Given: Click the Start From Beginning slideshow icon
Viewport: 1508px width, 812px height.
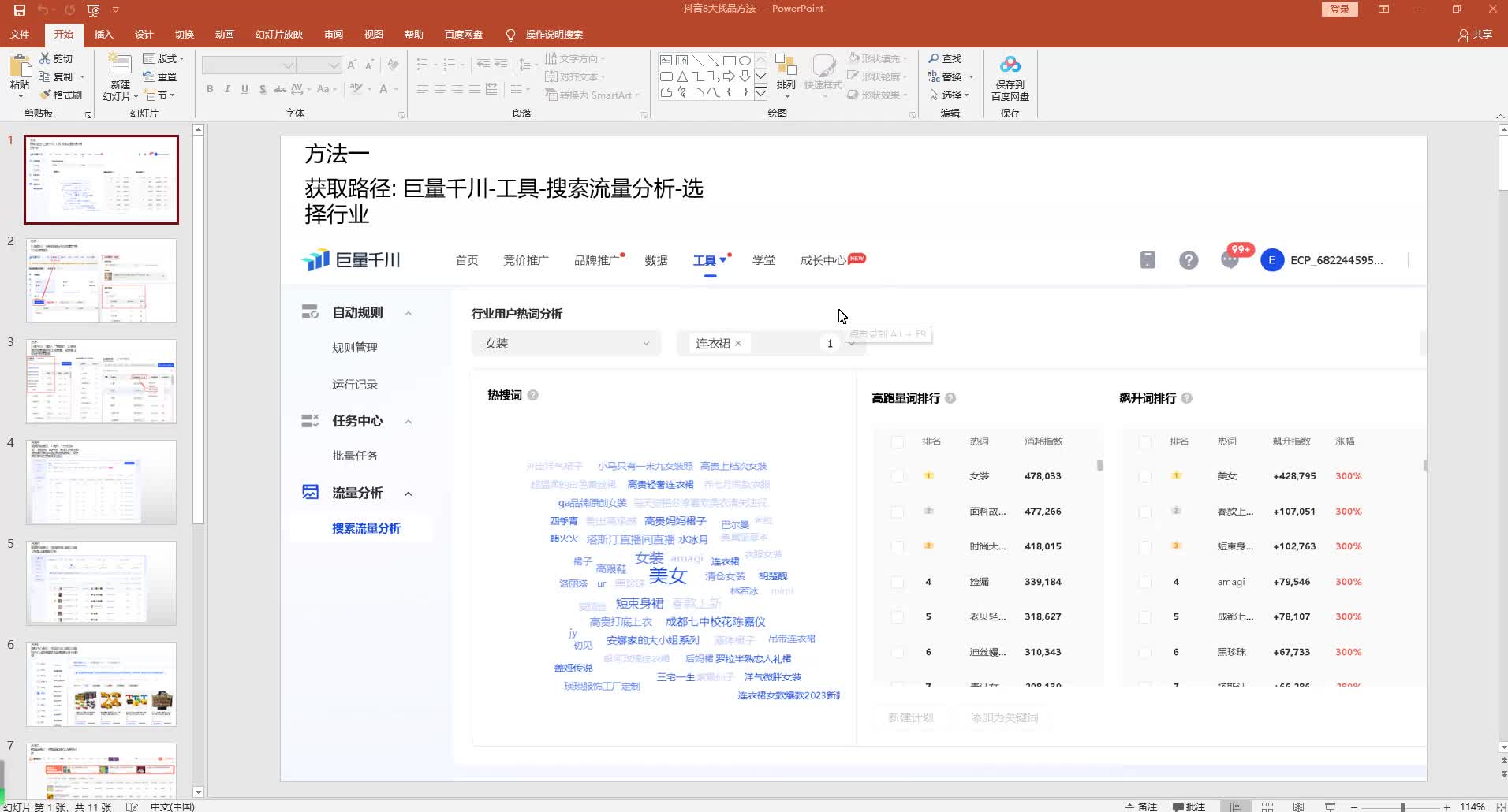Looking at the screenshot, I should (93, 9).
